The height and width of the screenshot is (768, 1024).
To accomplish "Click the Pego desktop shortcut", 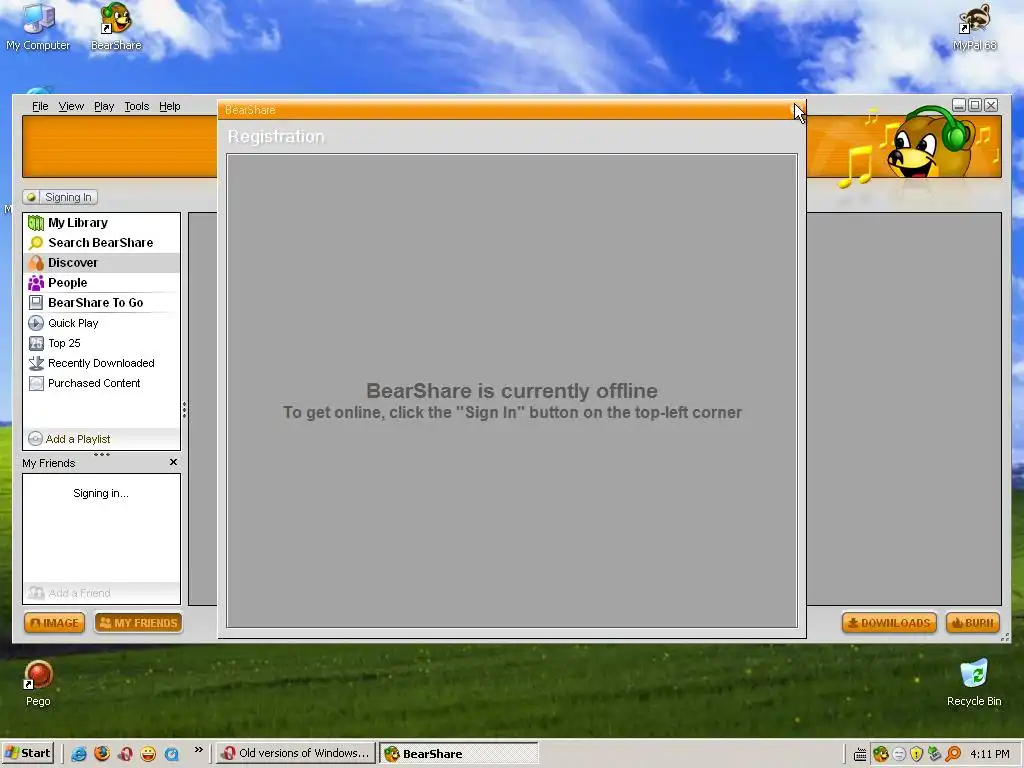I will [38, 684].
